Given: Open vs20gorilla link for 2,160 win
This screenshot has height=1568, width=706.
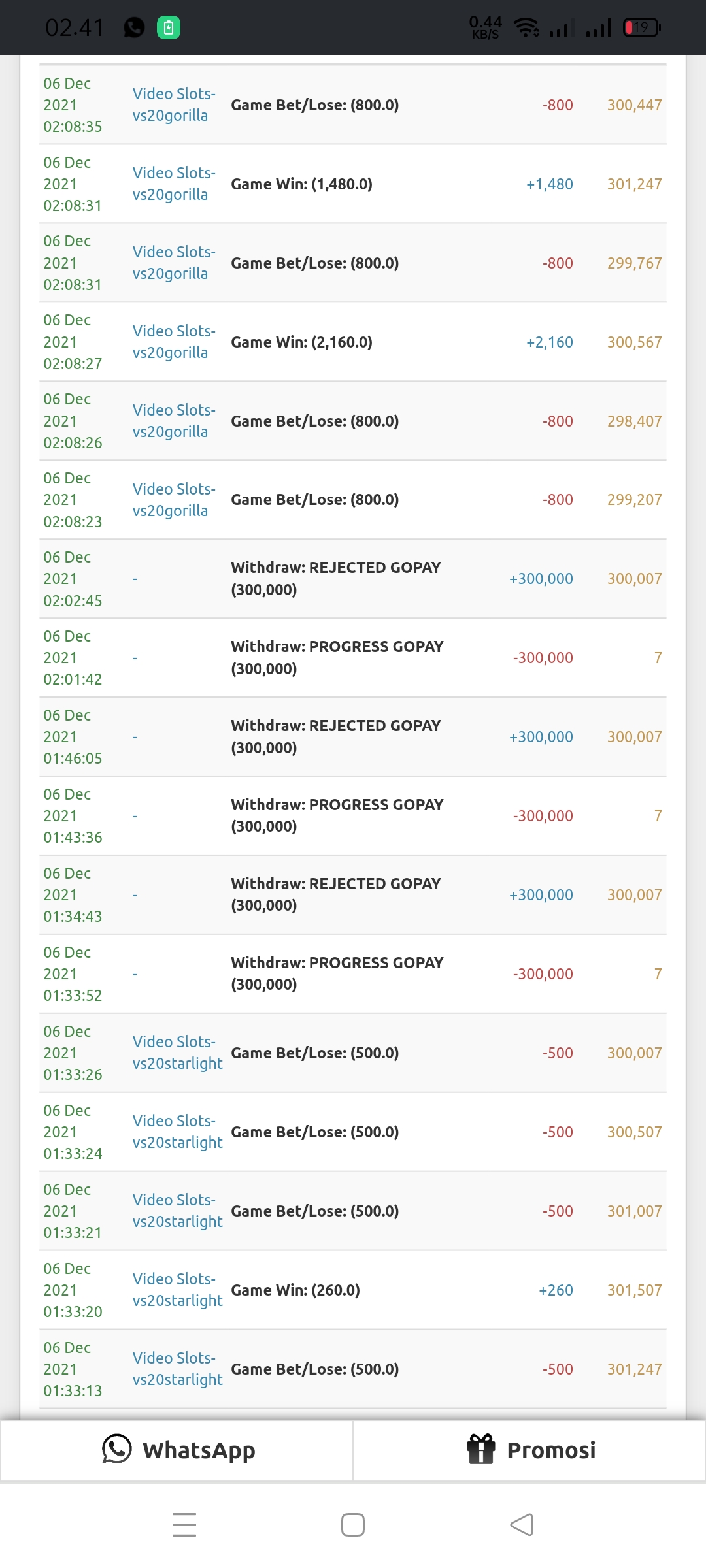Looking at the screenshot, I should click(x=173, y=342).
